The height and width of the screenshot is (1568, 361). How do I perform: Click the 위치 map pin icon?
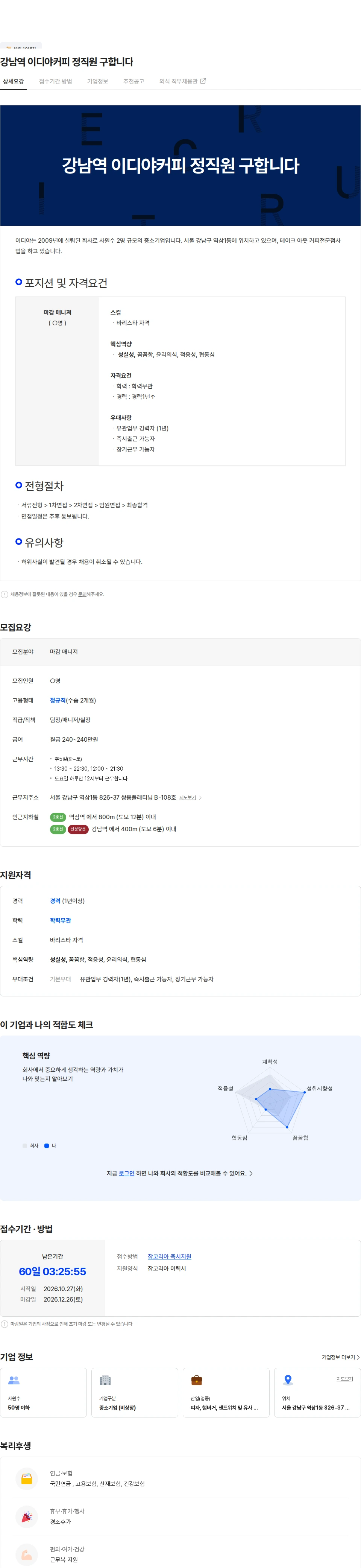coord(288,1381)
